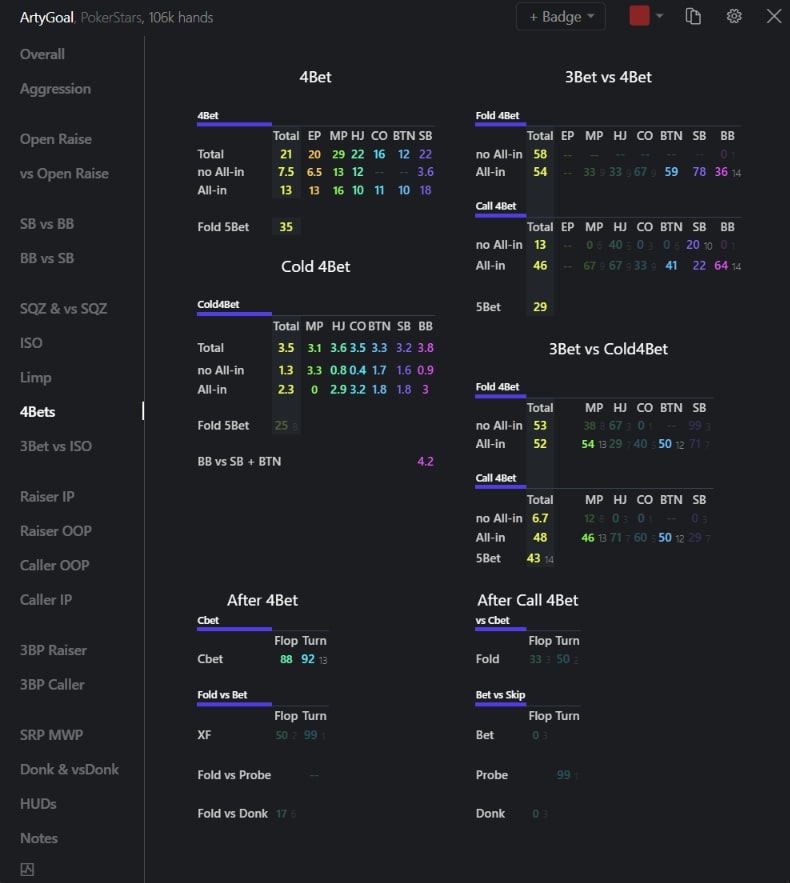
Task: Open the Donk & vsDonk section
Action: (69, 769)
